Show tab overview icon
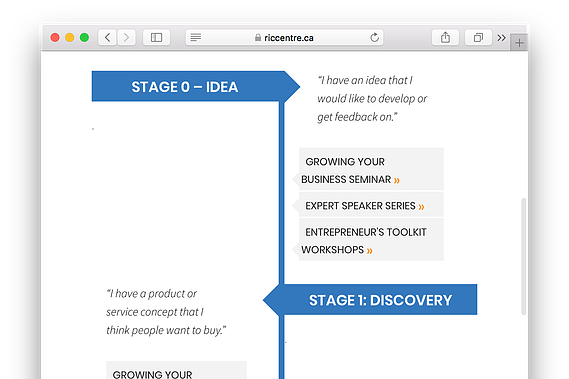Viewport: 569px width, 379px height. point(478,37)
